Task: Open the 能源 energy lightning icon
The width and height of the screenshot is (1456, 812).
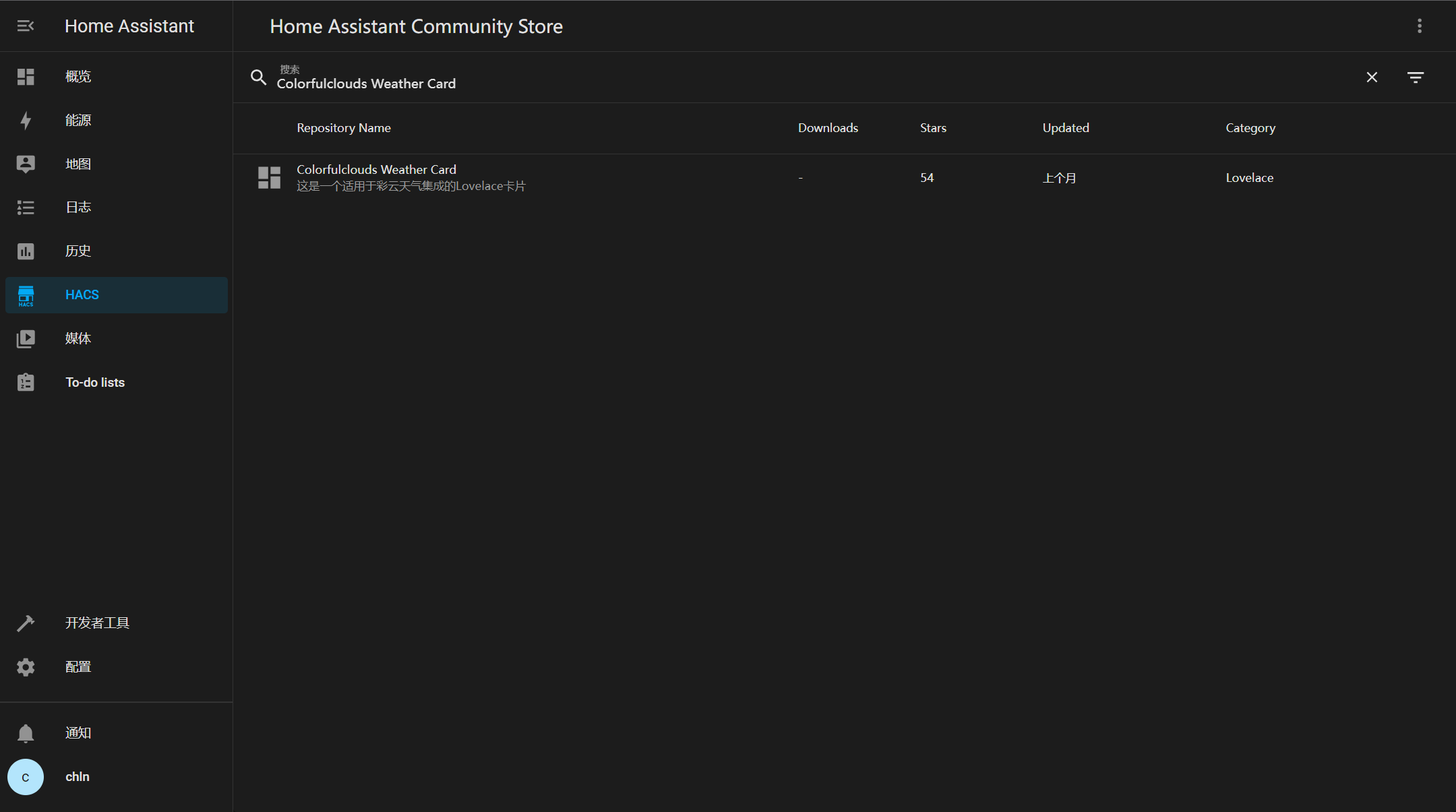Action: (26, 121)
